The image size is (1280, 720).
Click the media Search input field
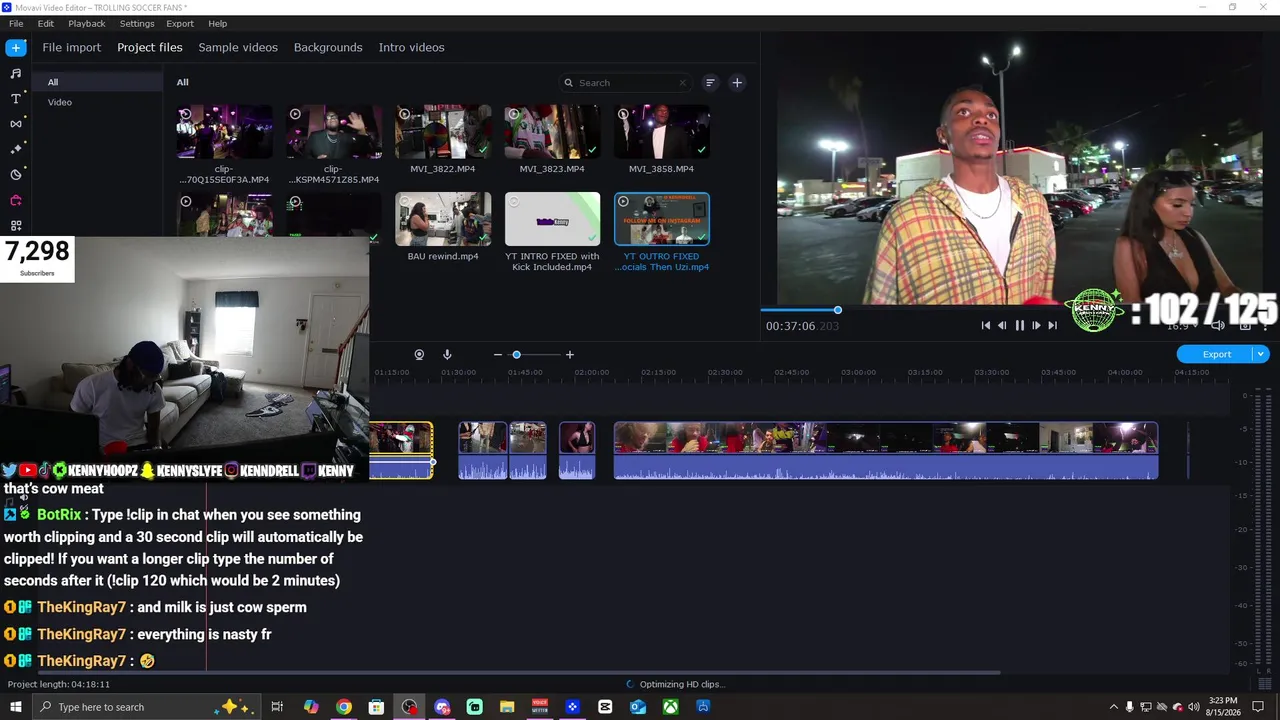pyautogui.click(x=625, y=83)
